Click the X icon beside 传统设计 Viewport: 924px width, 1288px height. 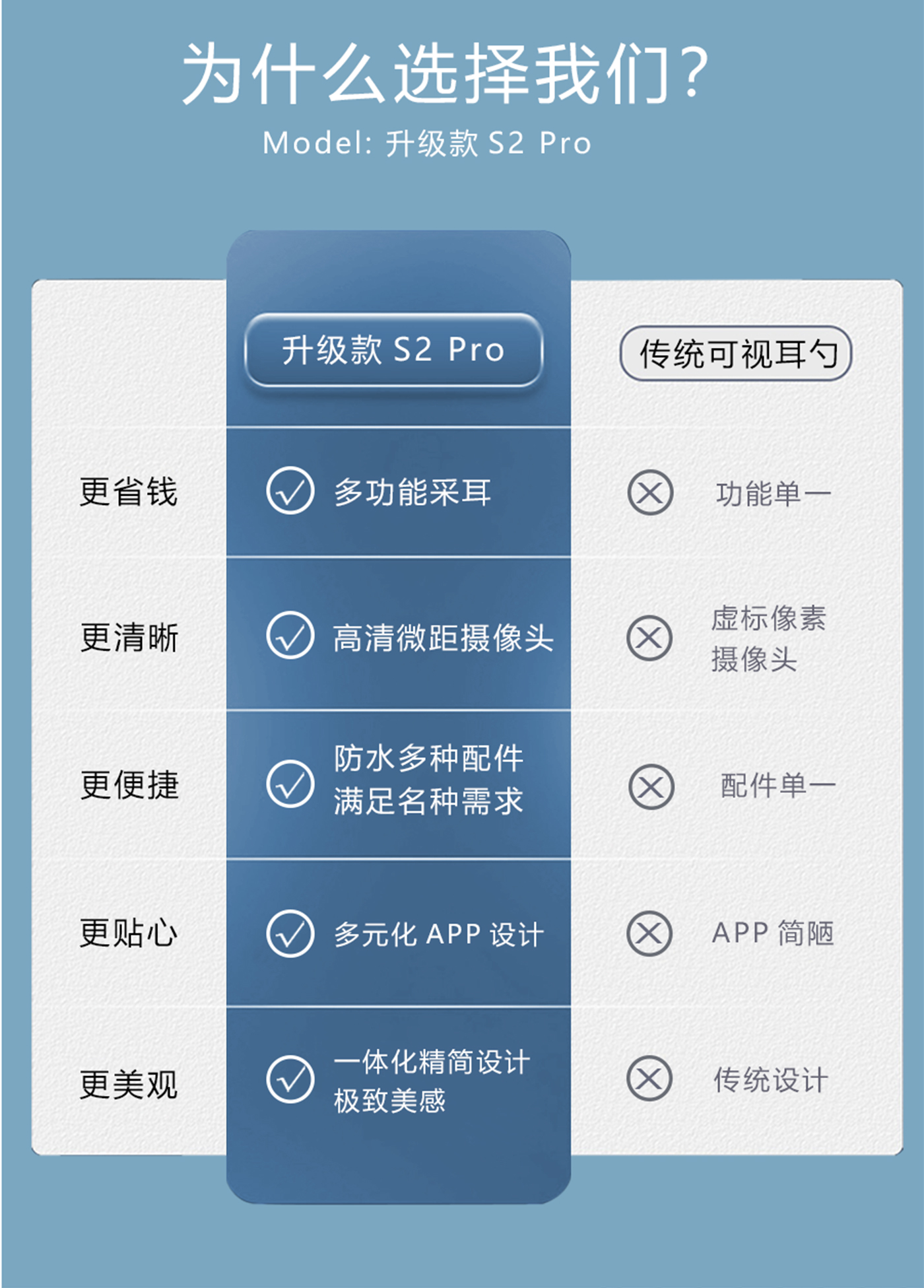coord(649,1078)
